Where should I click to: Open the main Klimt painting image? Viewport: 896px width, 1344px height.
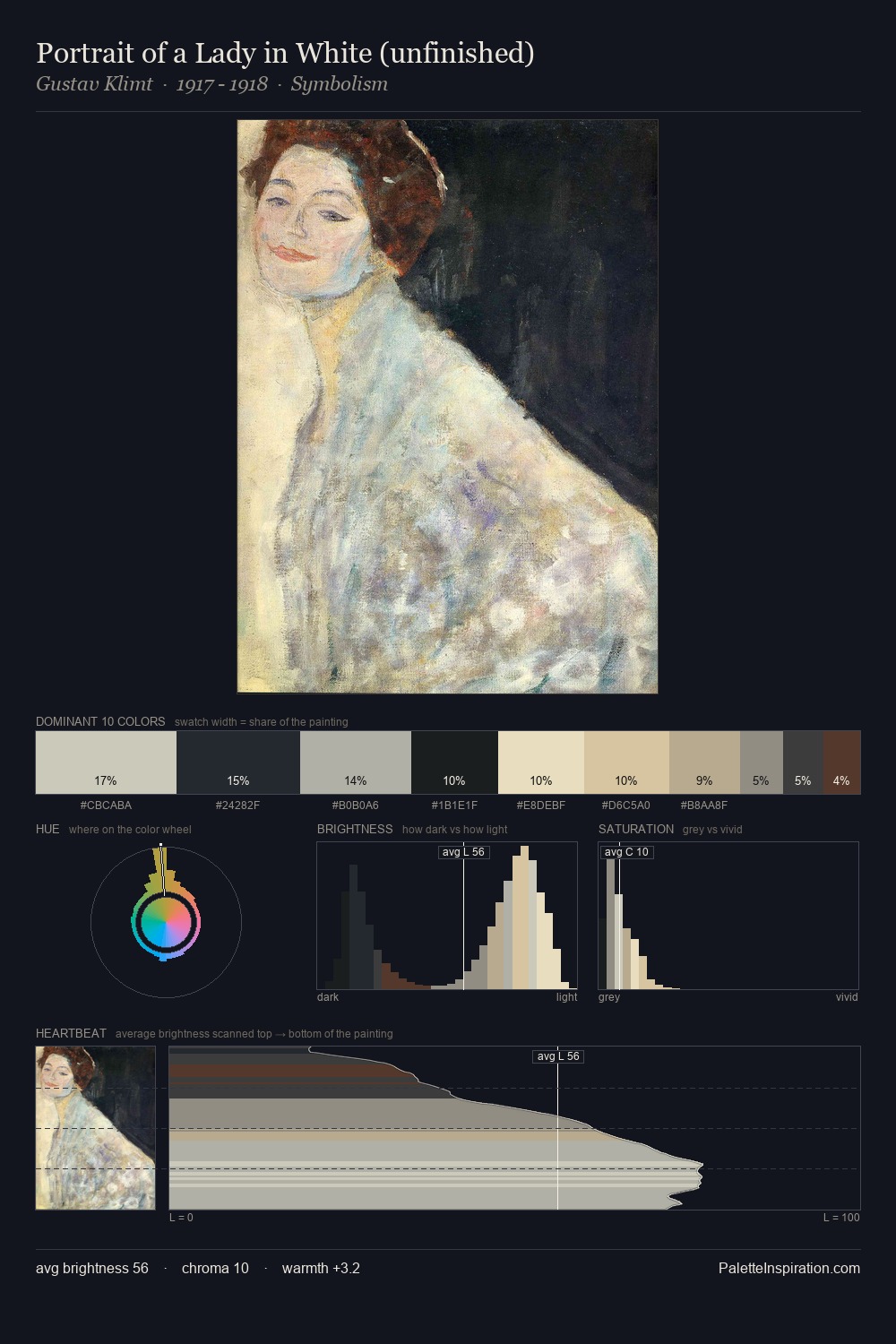(x=447, y=407)
